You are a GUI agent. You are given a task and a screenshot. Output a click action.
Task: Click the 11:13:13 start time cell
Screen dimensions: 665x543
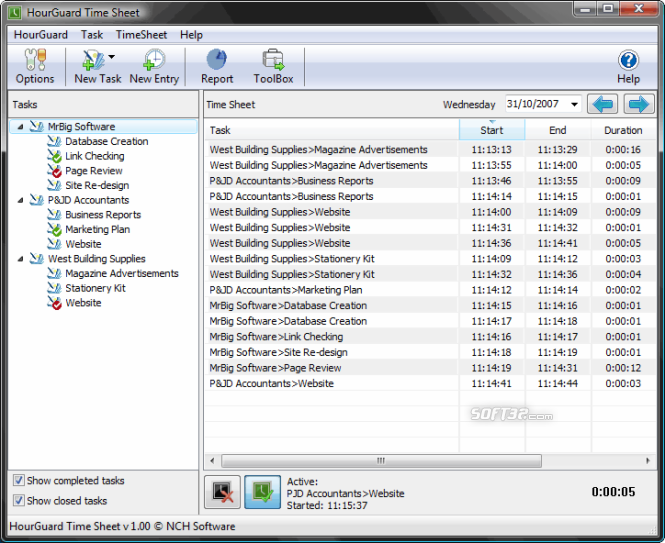coord(492,149)
